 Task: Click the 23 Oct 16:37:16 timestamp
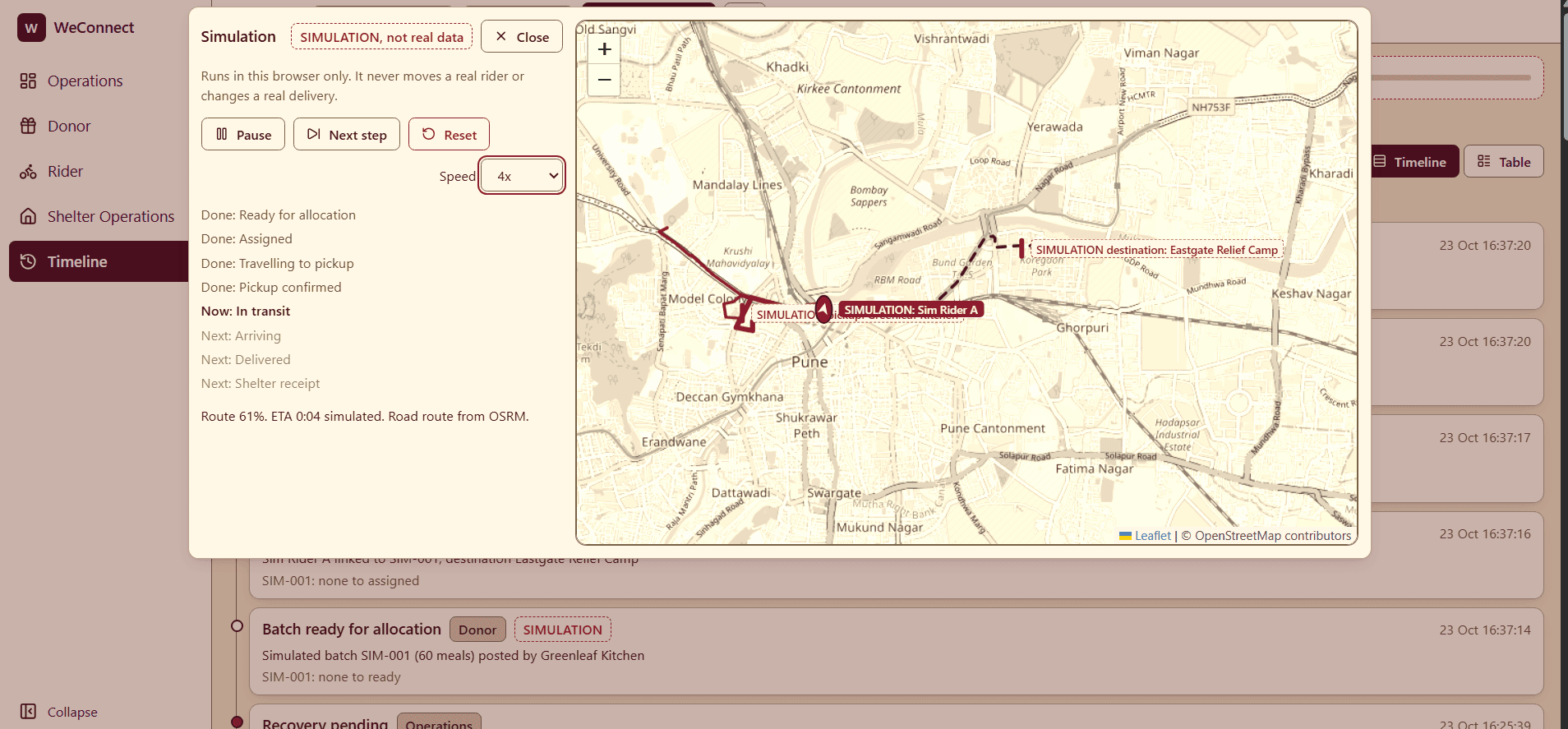coord(1485,534)
